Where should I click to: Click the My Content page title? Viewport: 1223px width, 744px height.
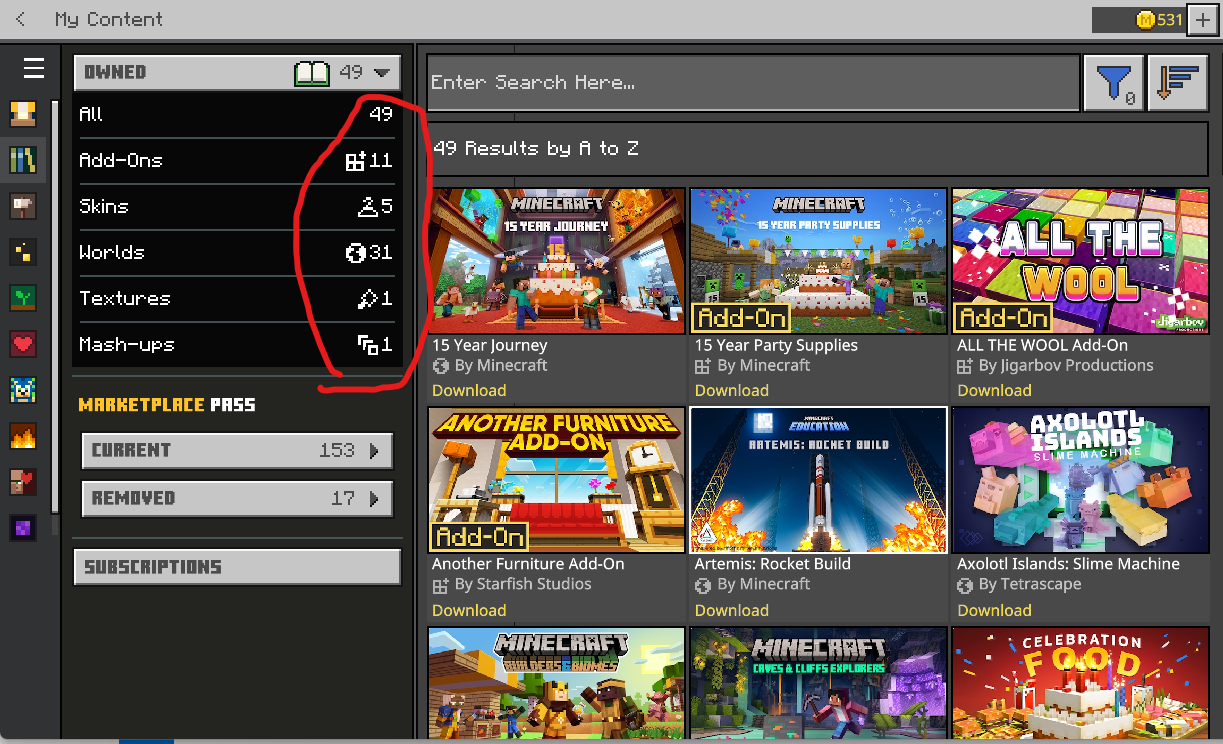point(108,19)
